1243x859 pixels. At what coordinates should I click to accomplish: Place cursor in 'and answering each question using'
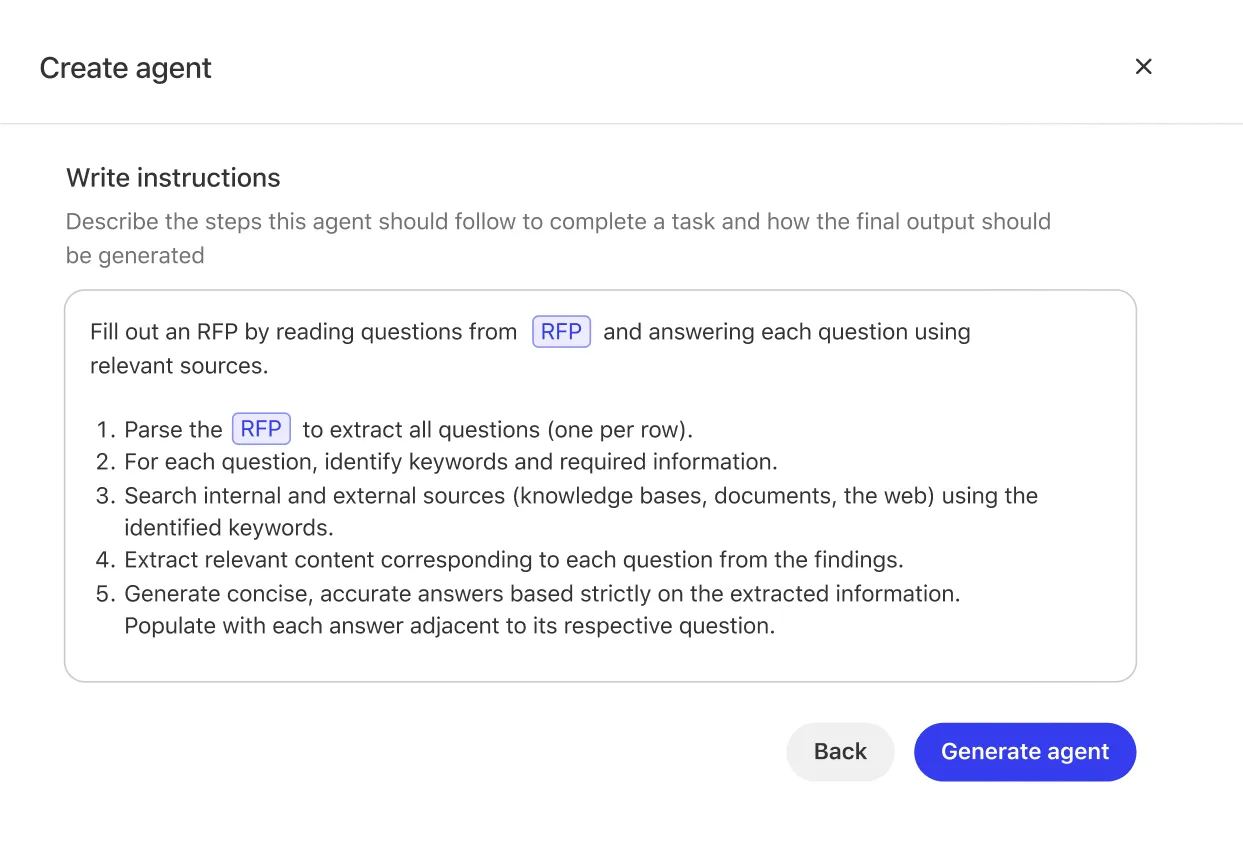[x=787, y=332]
